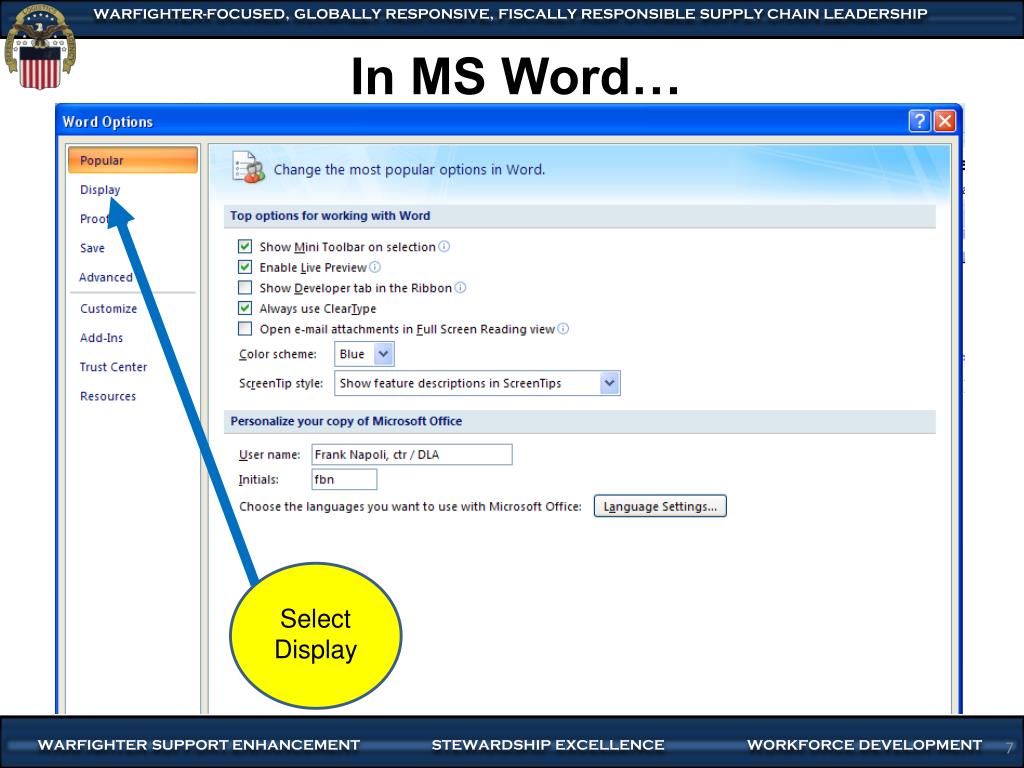The image size is (1024, 768).
Task: Open the Customize category
Action: tap(108, 308)
